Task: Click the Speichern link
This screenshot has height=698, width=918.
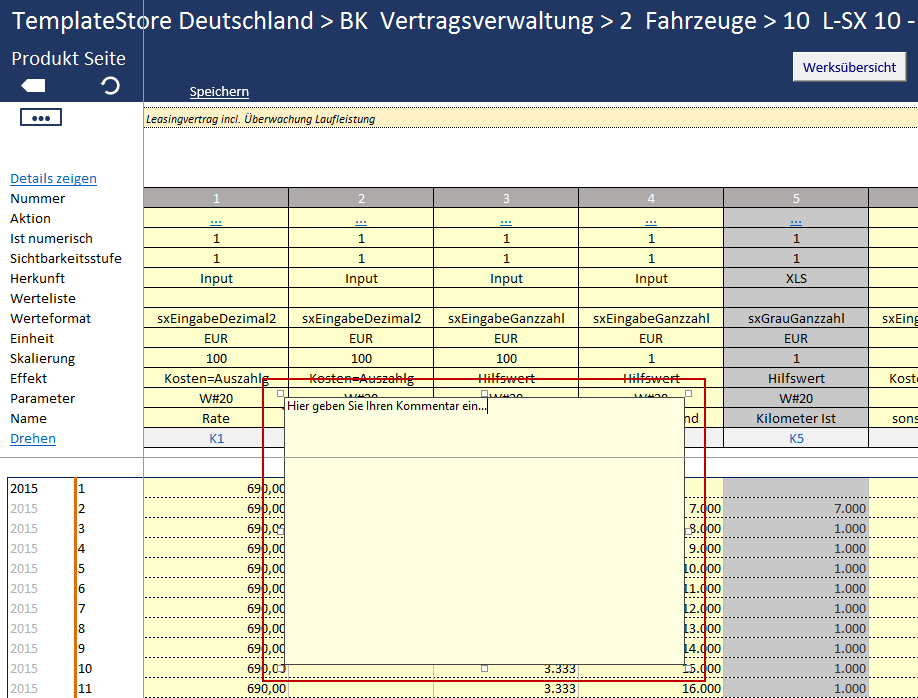Action: coord(219,92)
